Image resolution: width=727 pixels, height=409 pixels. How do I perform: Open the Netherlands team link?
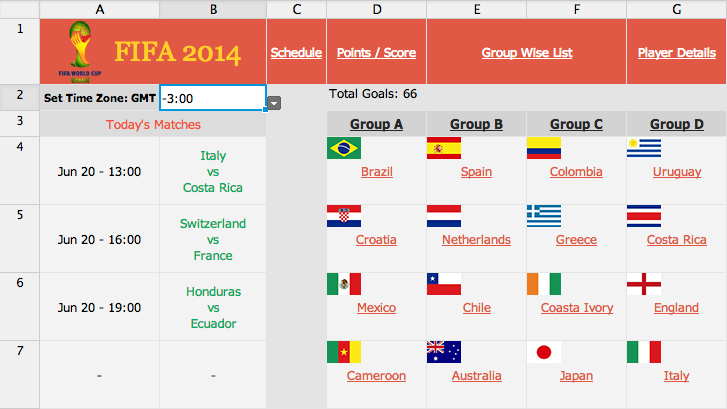(x=476, y=240)
